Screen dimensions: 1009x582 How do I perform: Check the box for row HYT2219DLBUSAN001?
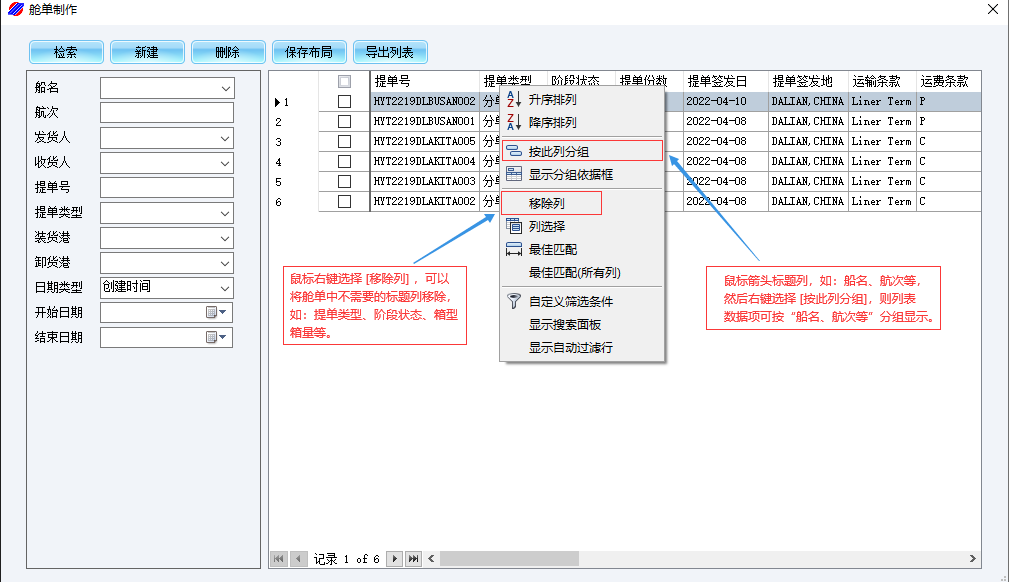point(345,122)
